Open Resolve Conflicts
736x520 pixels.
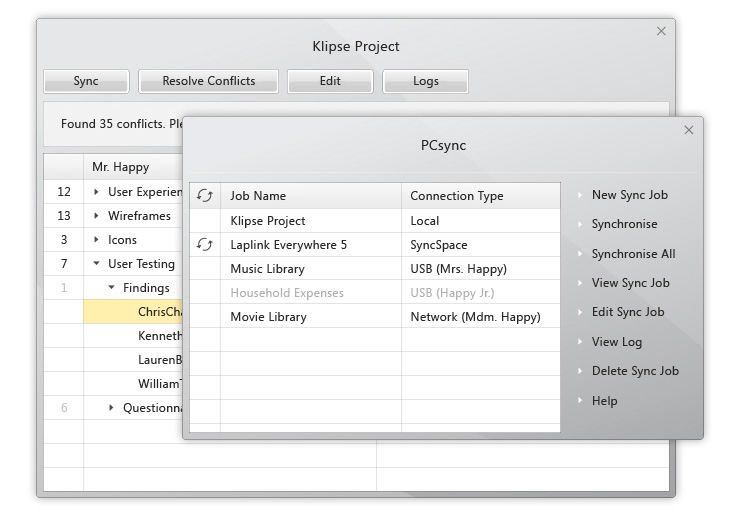click(208, 81)
